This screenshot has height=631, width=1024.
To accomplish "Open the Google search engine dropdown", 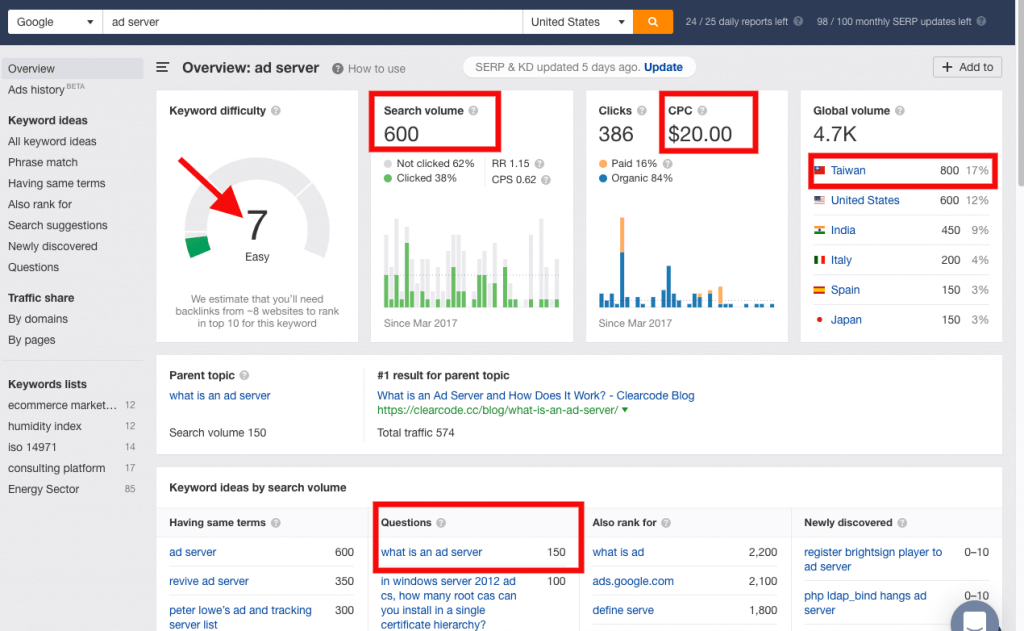I will pyautogui.click(x=55, y=22).
